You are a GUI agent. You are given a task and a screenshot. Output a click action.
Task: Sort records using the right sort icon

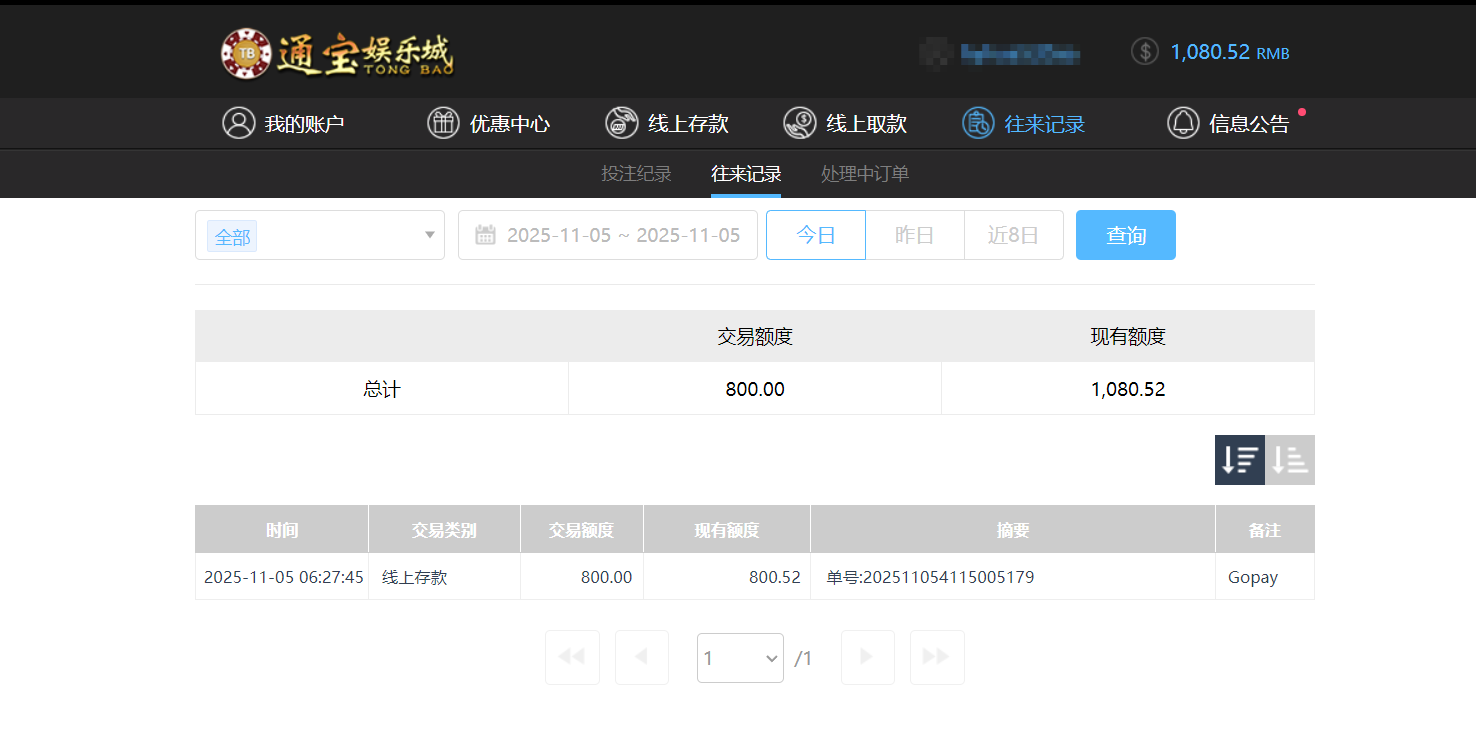[1289, 459]
